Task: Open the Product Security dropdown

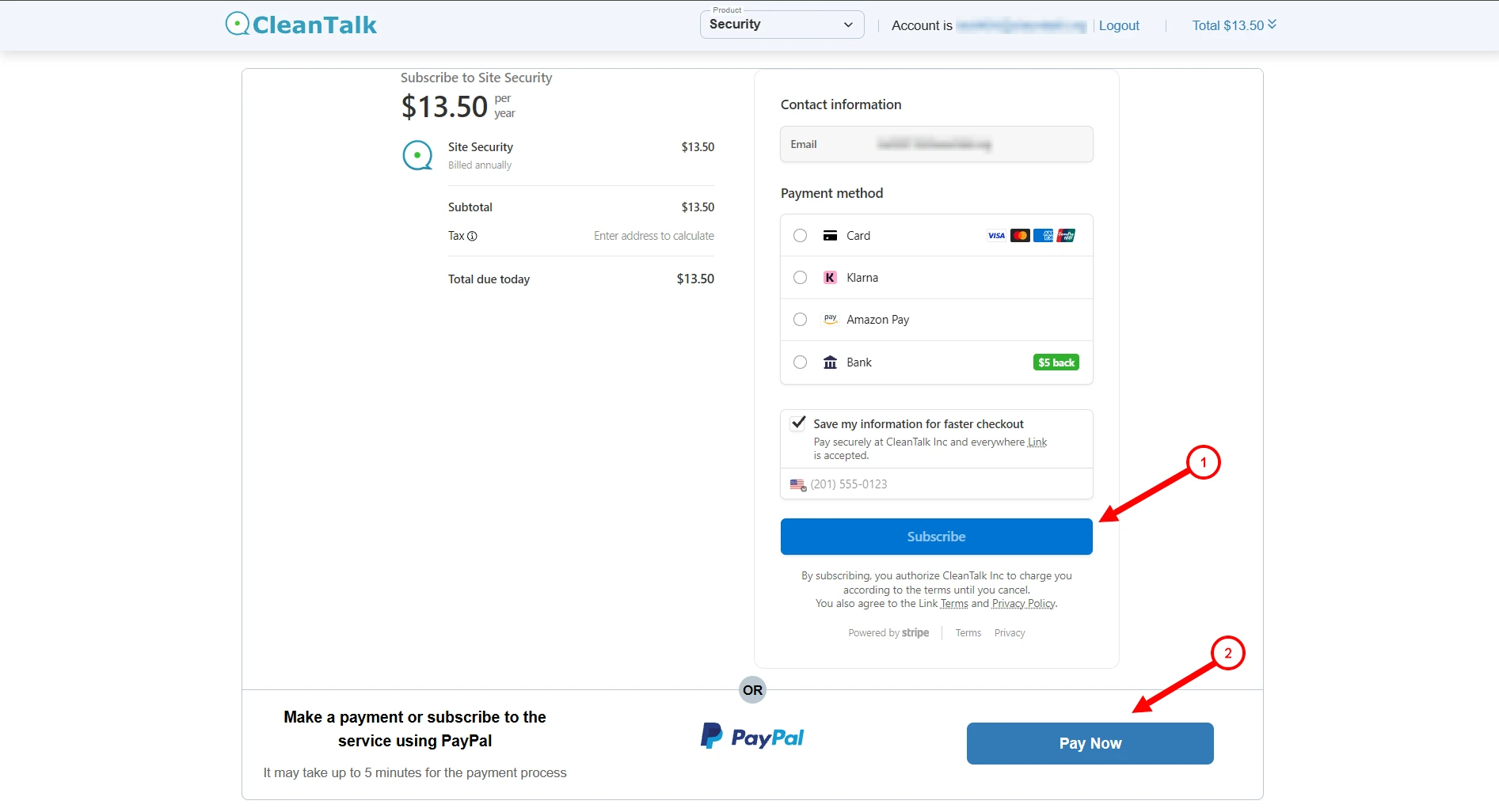Action: [x=782, y=25]
